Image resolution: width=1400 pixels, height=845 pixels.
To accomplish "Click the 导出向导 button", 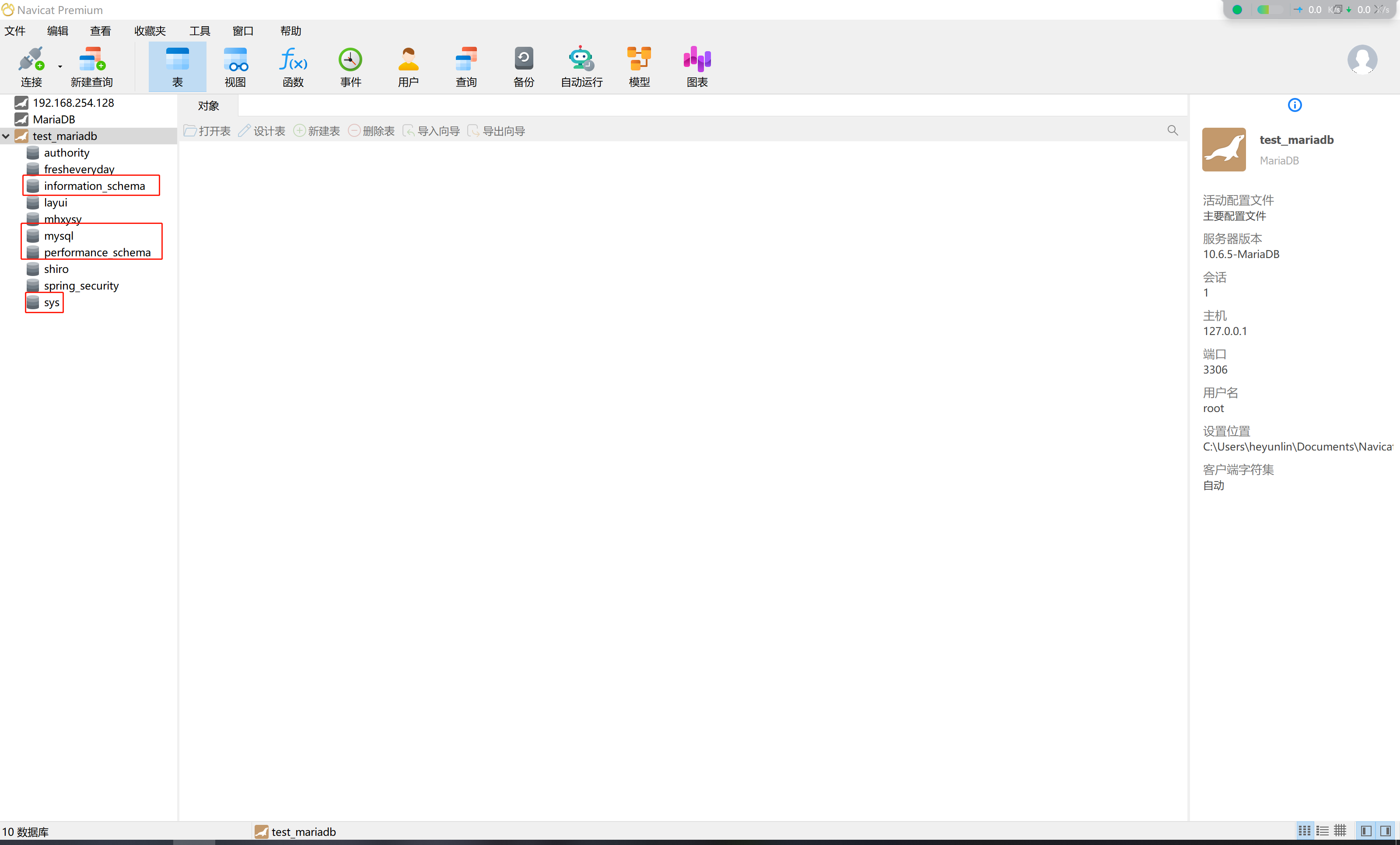I will (x=496, y=131).
